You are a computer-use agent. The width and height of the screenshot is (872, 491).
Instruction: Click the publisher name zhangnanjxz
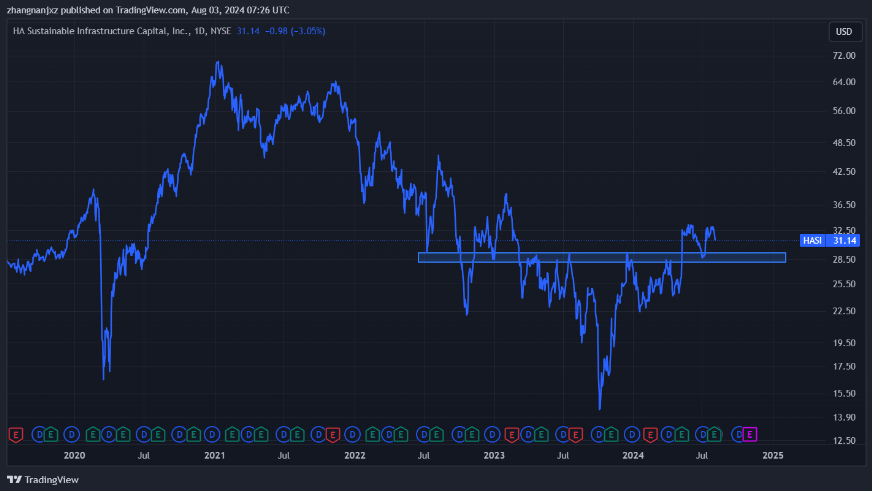coord(32,10)
